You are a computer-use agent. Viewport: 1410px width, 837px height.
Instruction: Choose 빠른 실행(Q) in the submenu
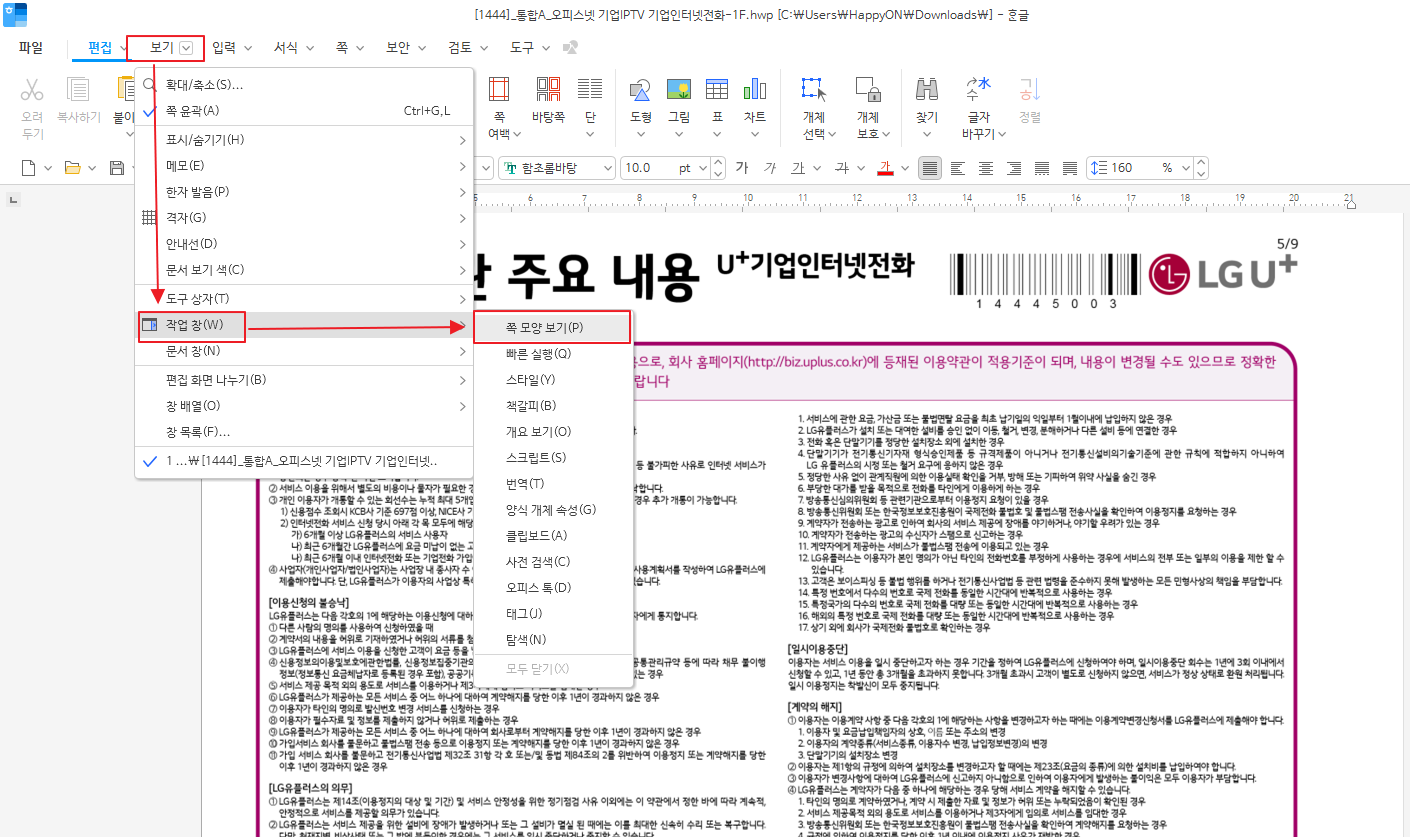[552, 353]
